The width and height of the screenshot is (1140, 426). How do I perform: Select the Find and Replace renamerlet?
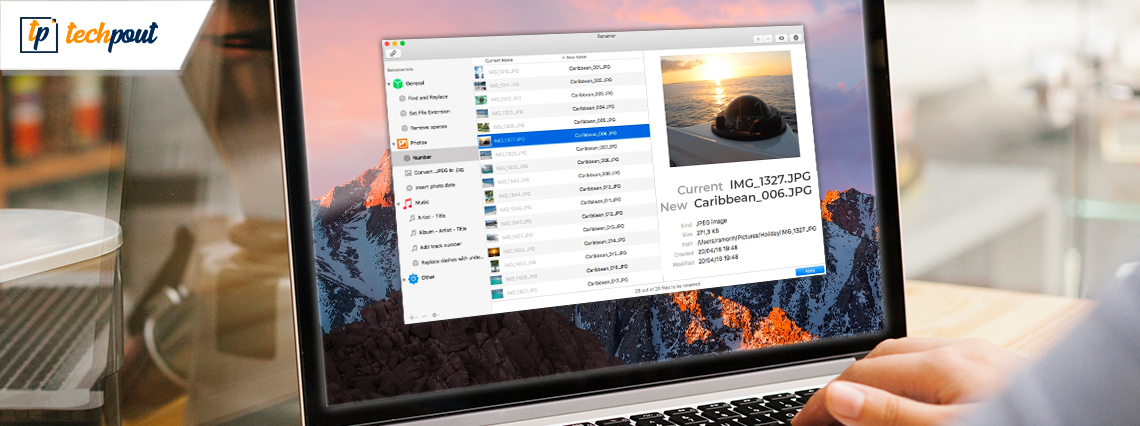427,98
